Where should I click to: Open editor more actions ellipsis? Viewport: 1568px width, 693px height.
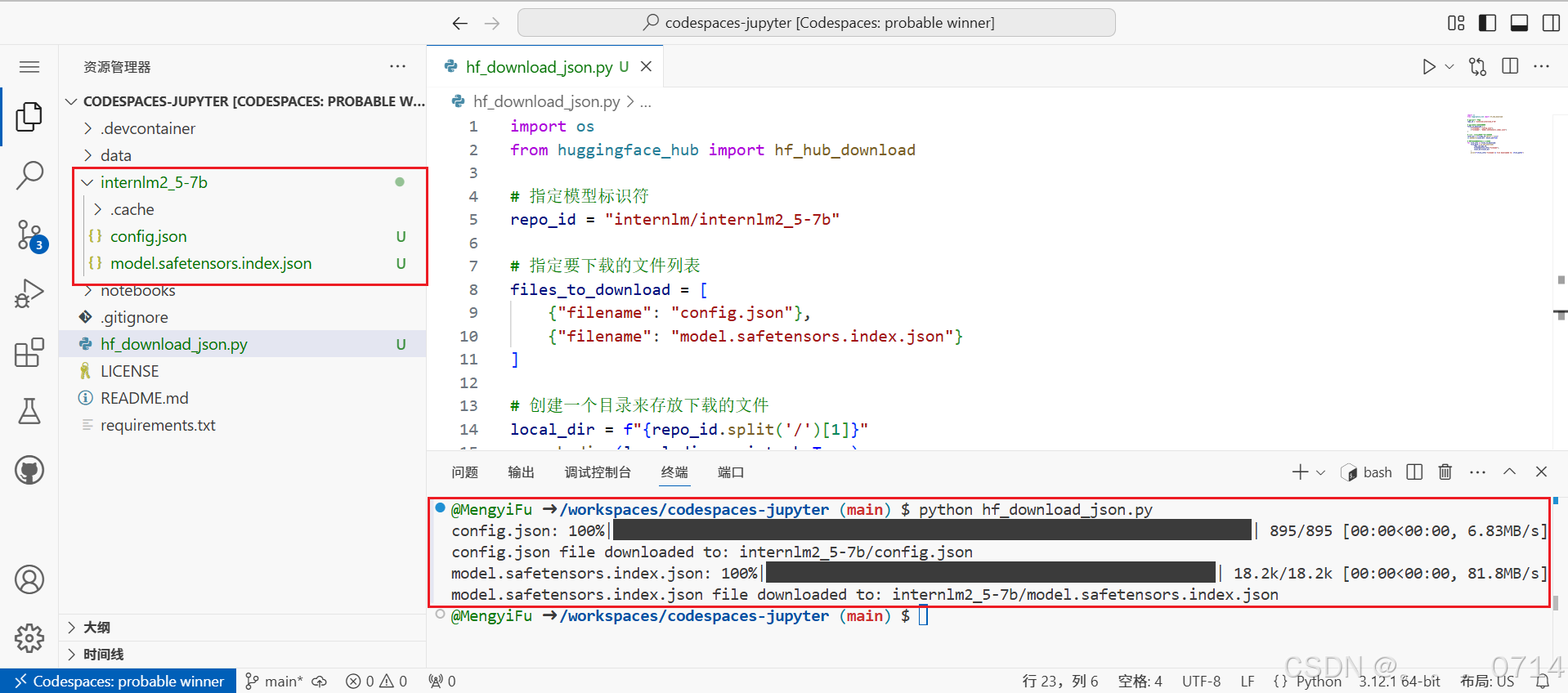click(x=1542, y=67)
